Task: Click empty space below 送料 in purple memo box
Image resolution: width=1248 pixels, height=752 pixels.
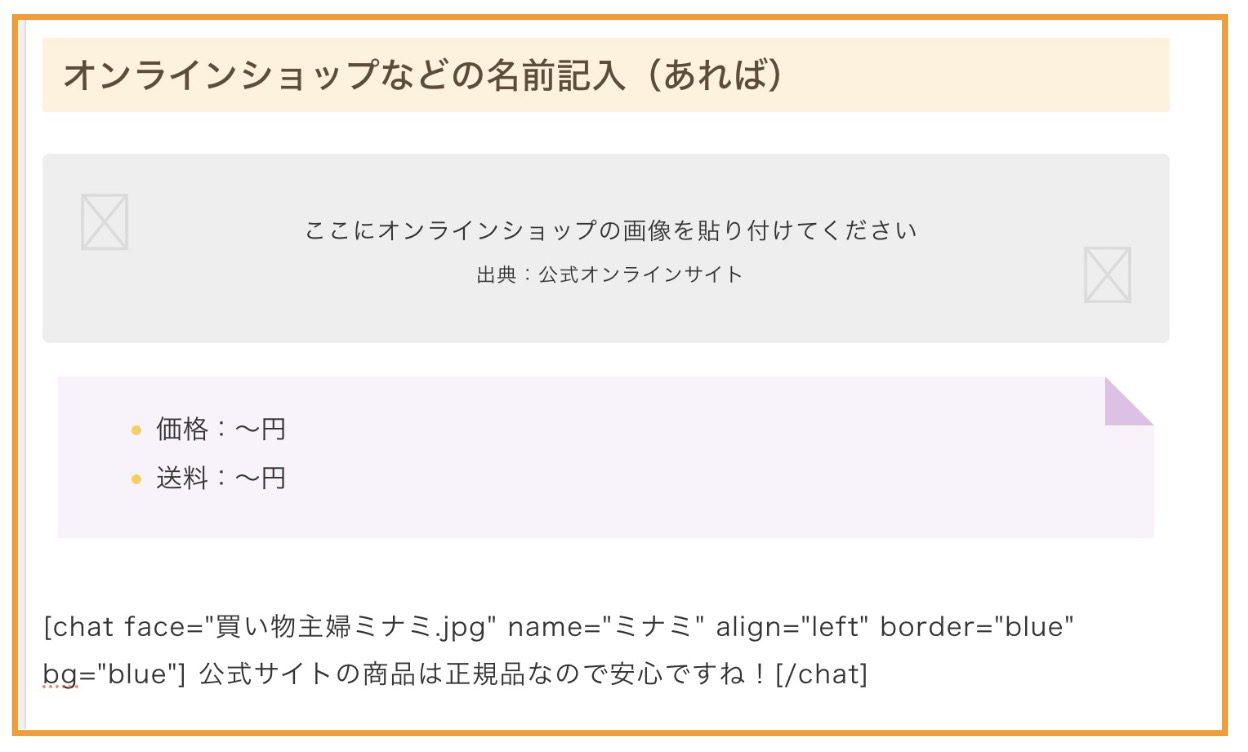Action: click(600, 515)
